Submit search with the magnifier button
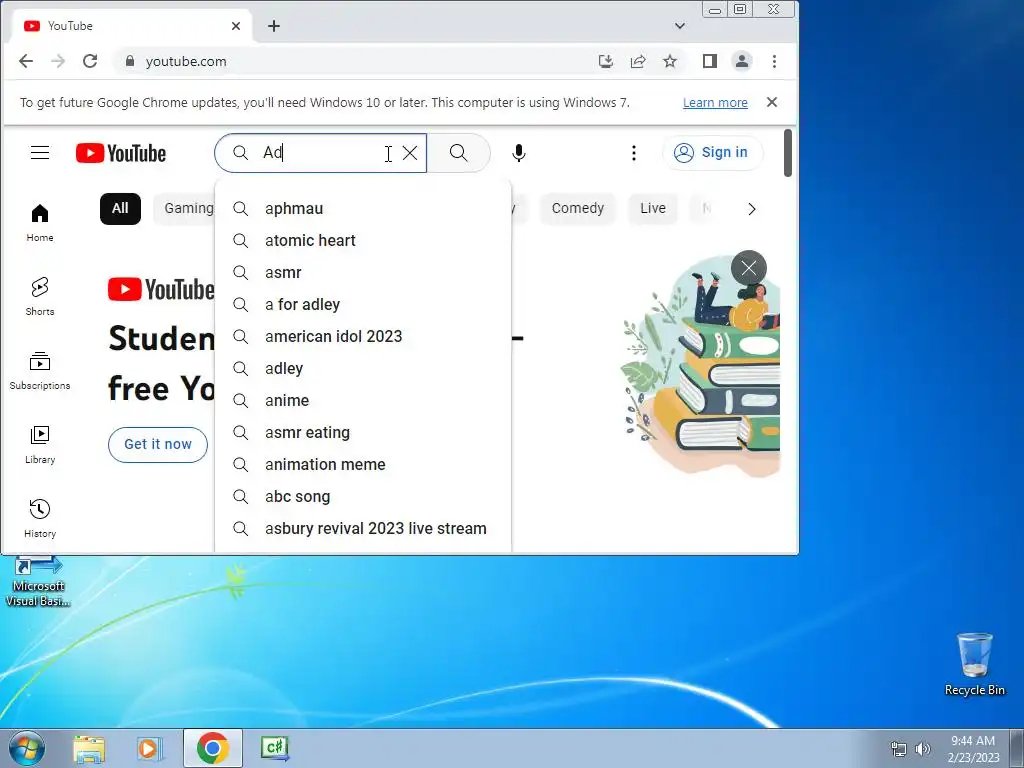The width and height of the screenshot is (1024, 768). (458, 153)
